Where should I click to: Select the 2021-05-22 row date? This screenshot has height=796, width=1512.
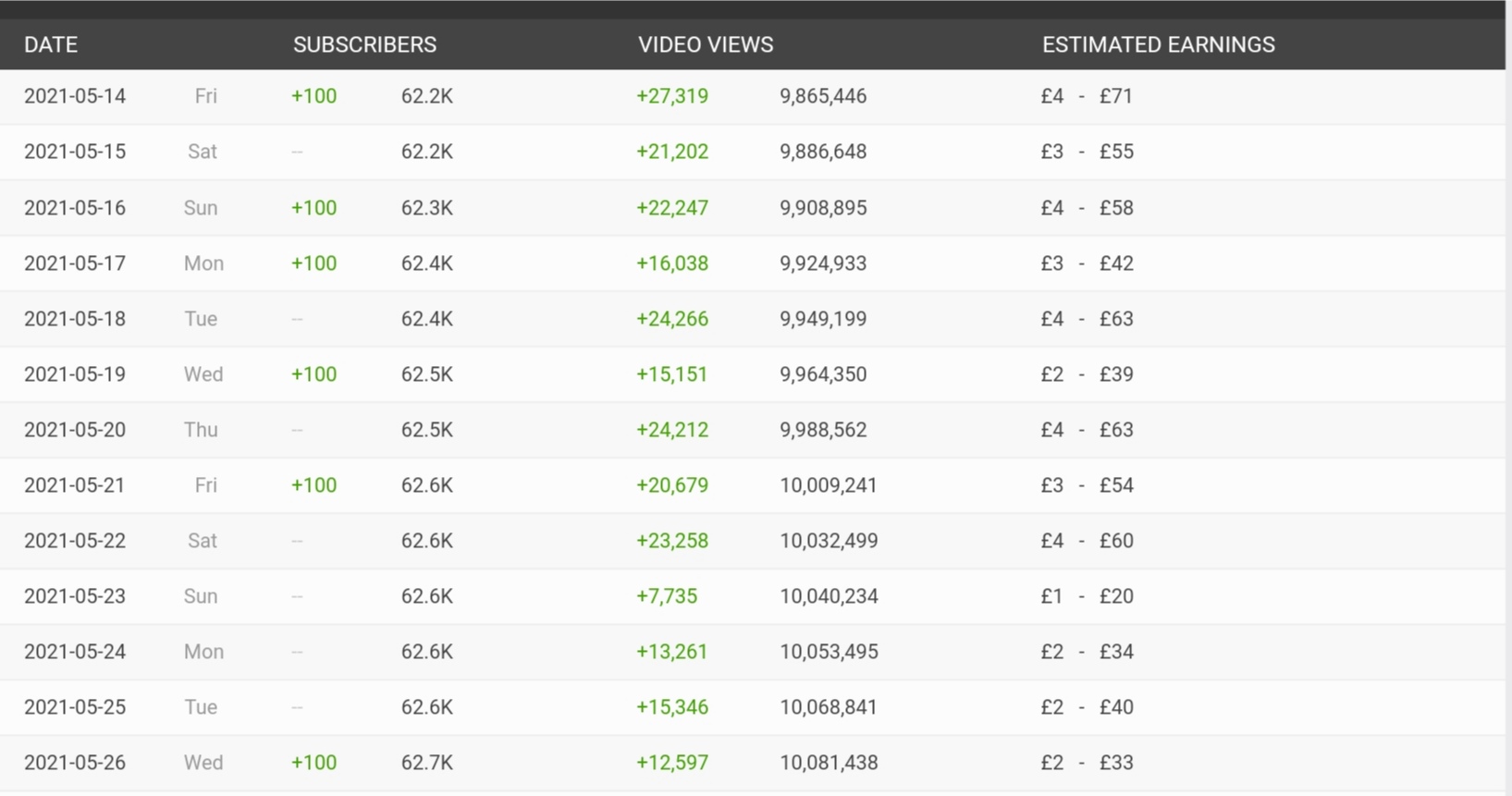coord(75,541)
